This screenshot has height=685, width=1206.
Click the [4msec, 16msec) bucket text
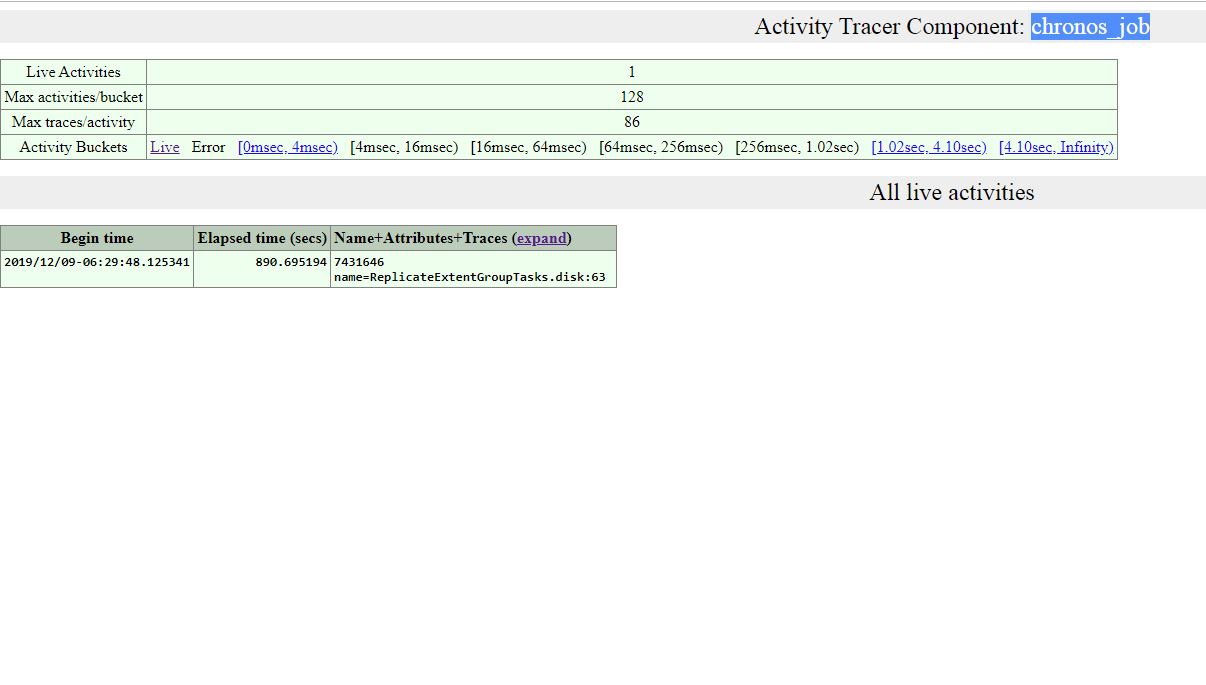(404, 147)
